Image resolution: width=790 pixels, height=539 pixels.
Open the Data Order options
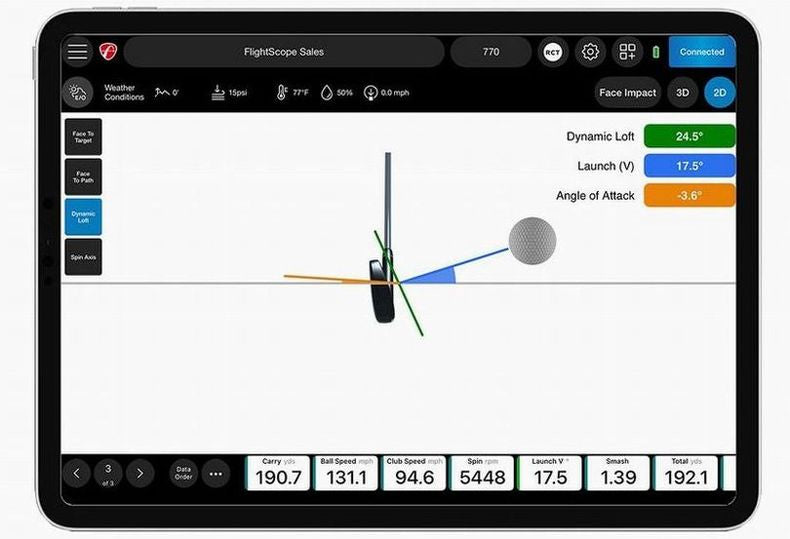[183, 474]
